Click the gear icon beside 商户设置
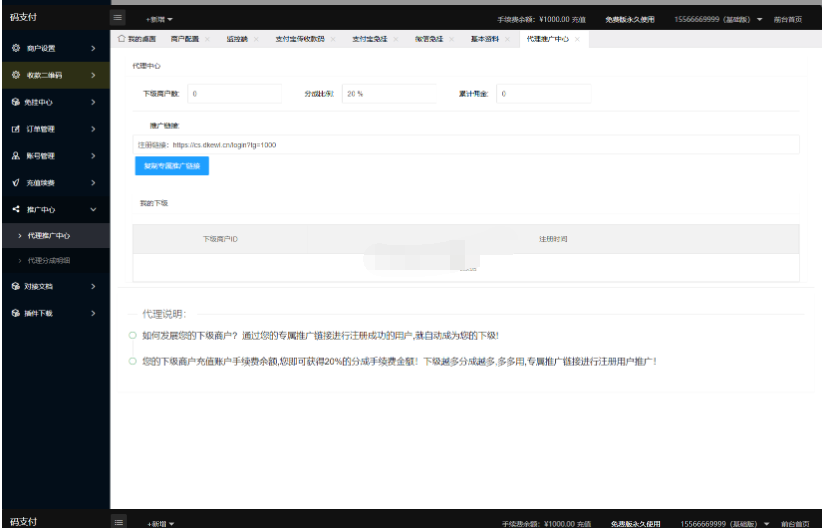The height and width of the screenshot is (528, 824). point(16,48)
